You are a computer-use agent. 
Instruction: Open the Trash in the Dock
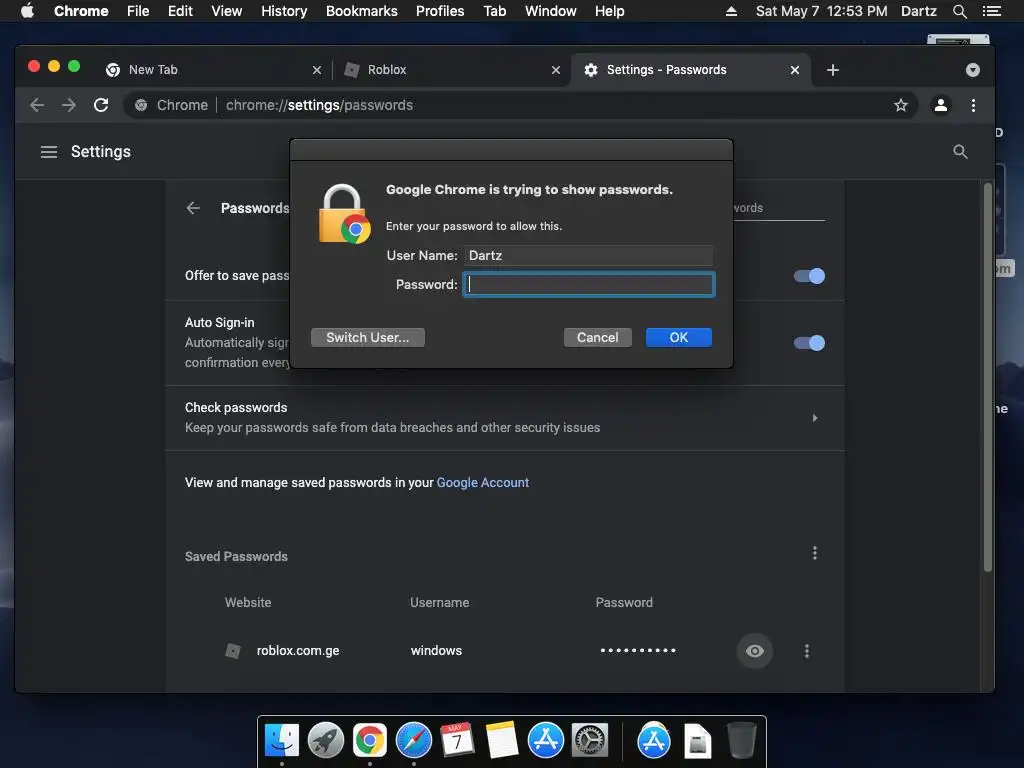pyautogui.click(x=742, y=741)
